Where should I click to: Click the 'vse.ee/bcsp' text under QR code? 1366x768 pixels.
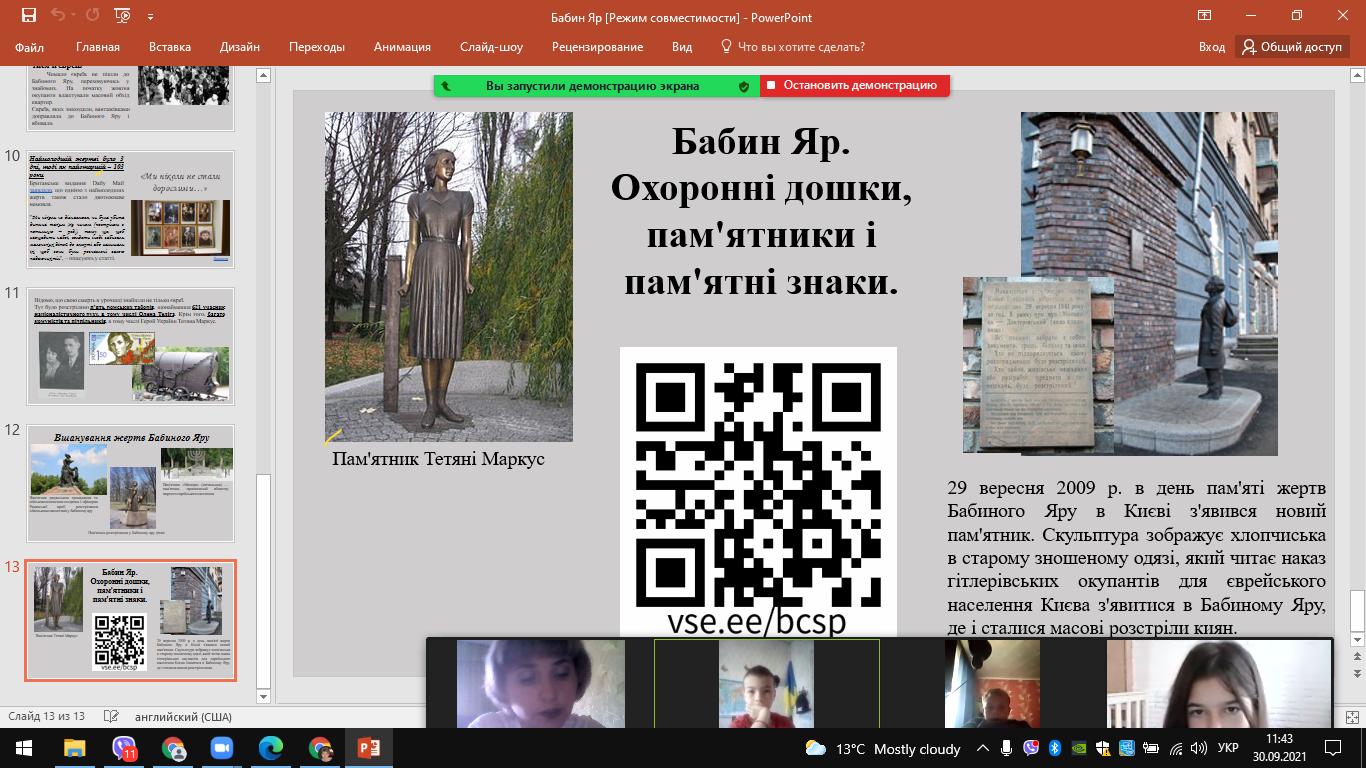(x=757, y=622)
